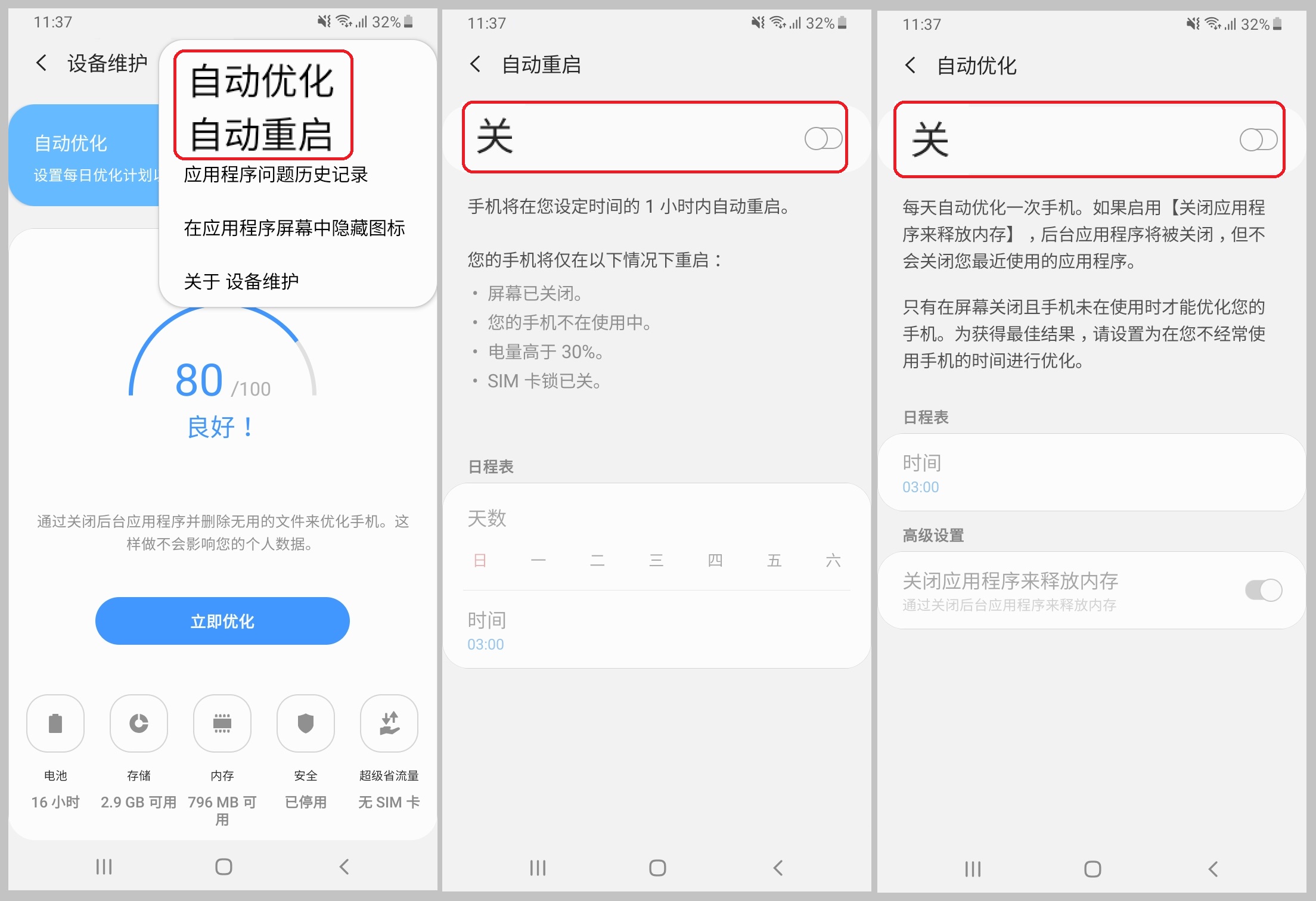Tap home button in 设备维护 screen
1316x901 pixels.
click(224, 866)
